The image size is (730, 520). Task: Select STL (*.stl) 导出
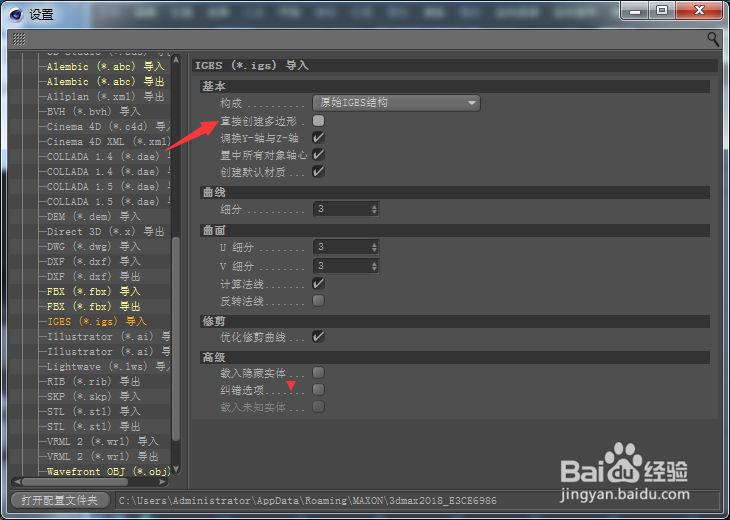coord(94,426)
